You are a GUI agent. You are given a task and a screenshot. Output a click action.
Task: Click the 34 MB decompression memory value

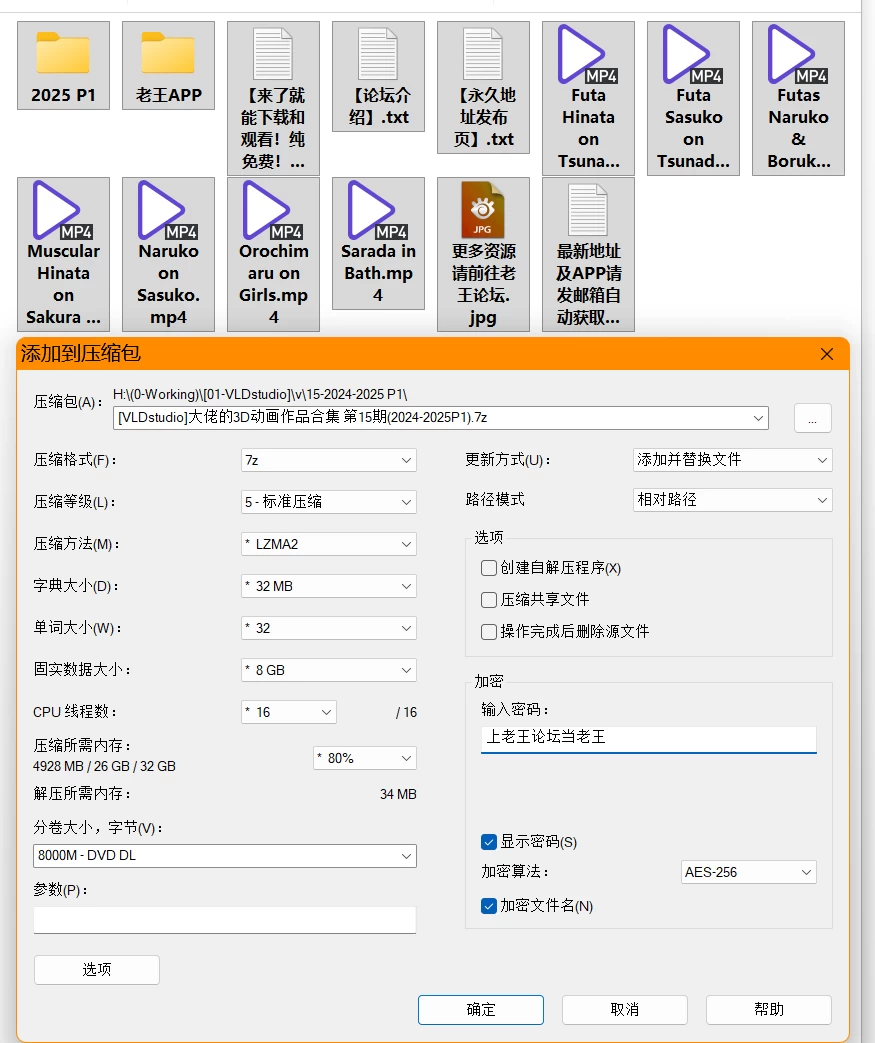coord(398,794)
